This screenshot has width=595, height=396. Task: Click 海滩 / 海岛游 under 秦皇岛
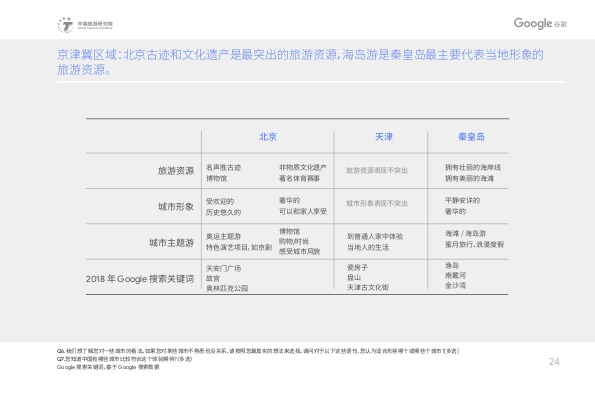(x=465, y=233)
